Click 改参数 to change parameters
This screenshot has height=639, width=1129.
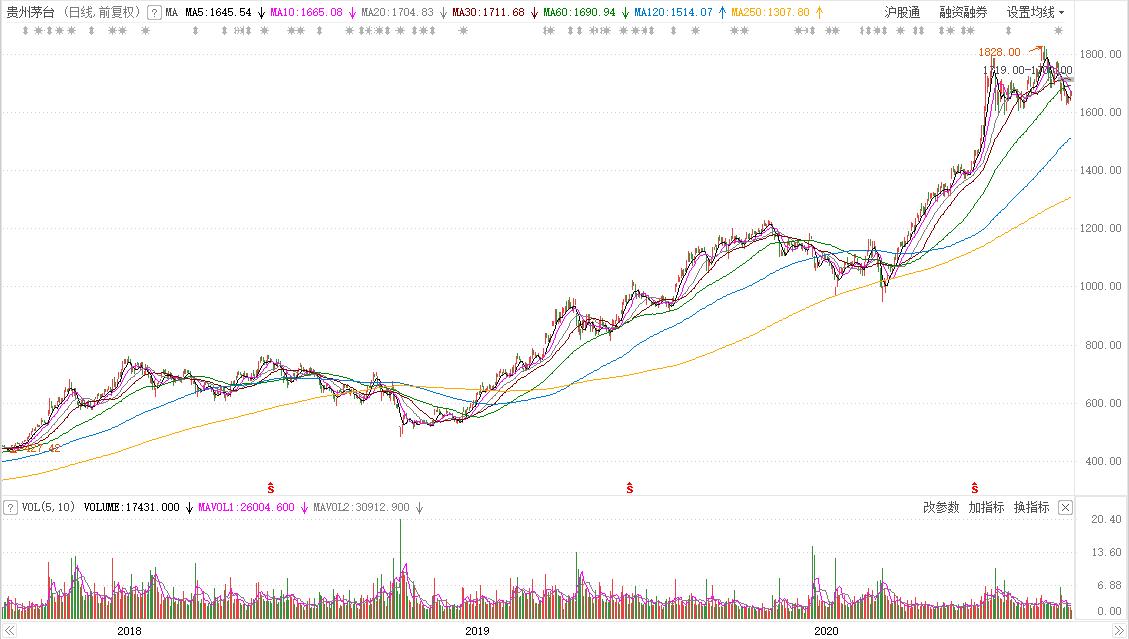(x=941, y=507)
